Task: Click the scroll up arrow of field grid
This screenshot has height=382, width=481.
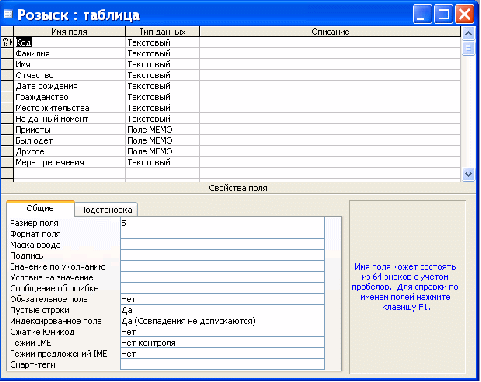Action: coord(468,33)
